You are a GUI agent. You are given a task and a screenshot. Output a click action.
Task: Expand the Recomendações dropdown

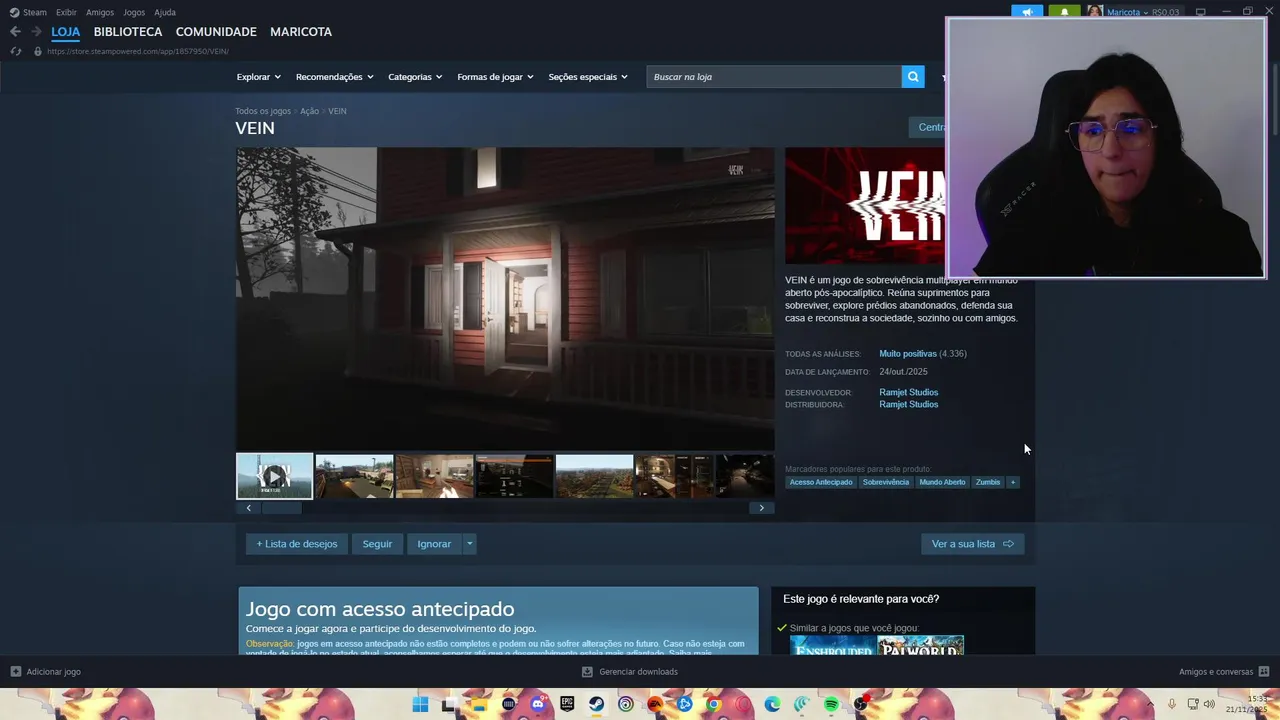(334, 77)
